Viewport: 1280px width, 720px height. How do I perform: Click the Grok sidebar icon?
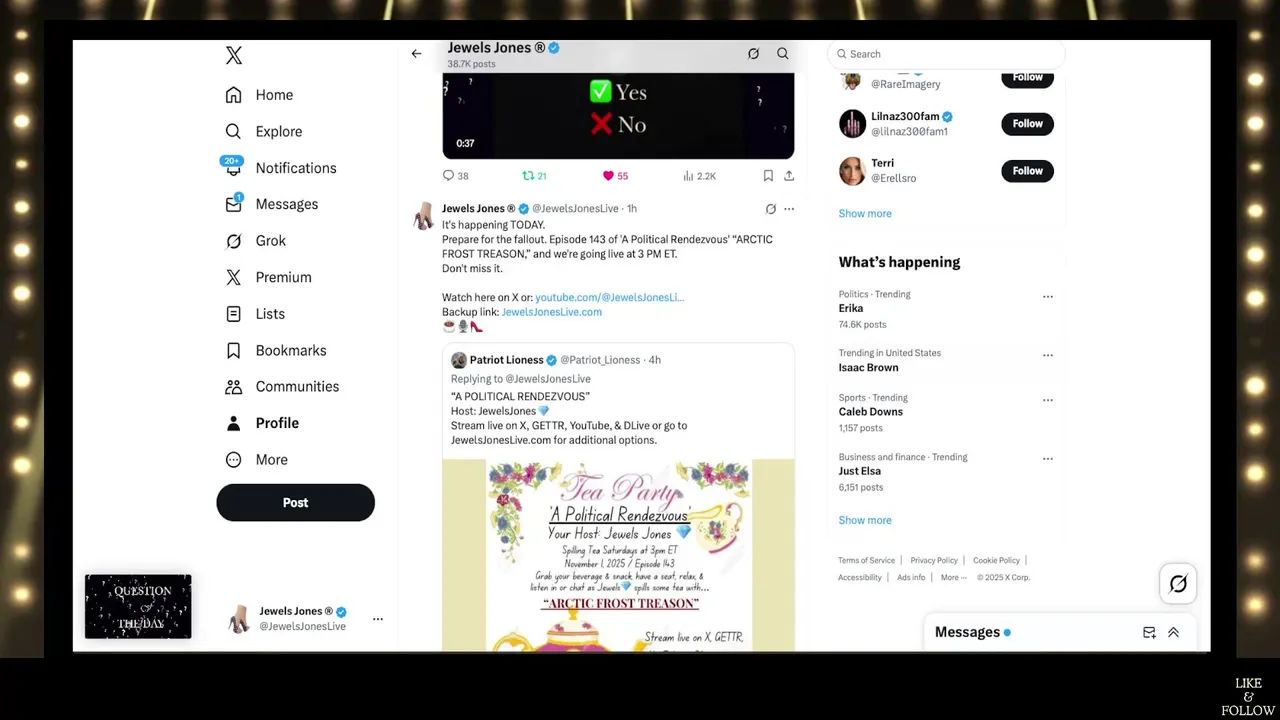[233, 241]
